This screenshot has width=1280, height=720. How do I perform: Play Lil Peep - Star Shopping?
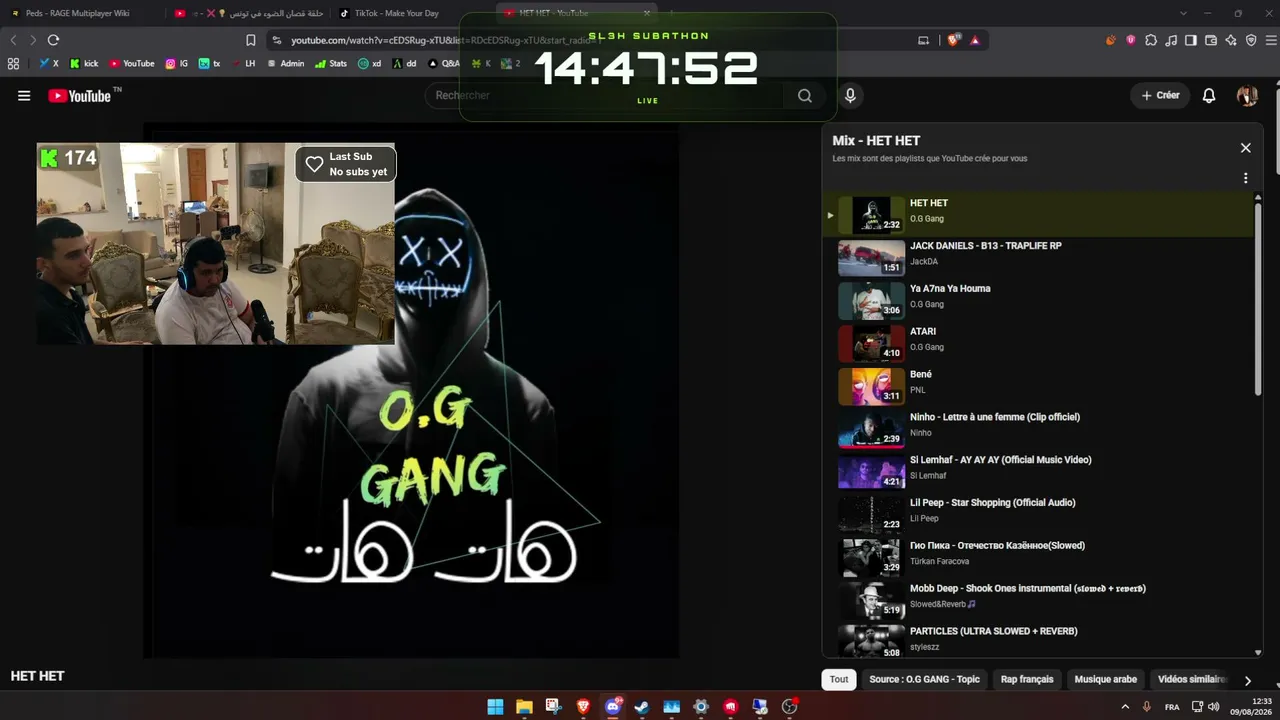click(x=1040, y=516)
